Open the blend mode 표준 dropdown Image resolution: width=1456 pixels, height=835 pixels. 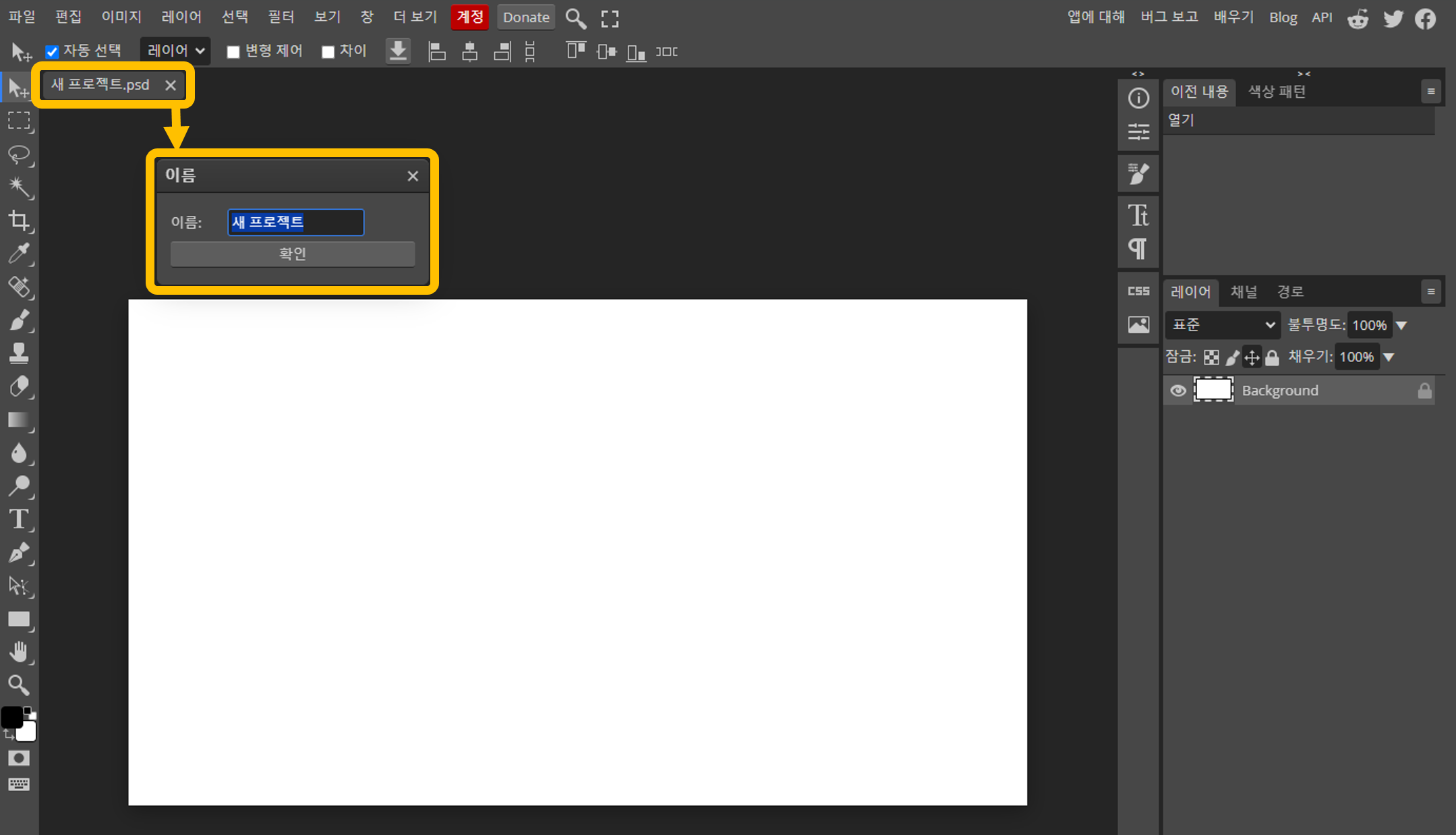click(1222, 325)
